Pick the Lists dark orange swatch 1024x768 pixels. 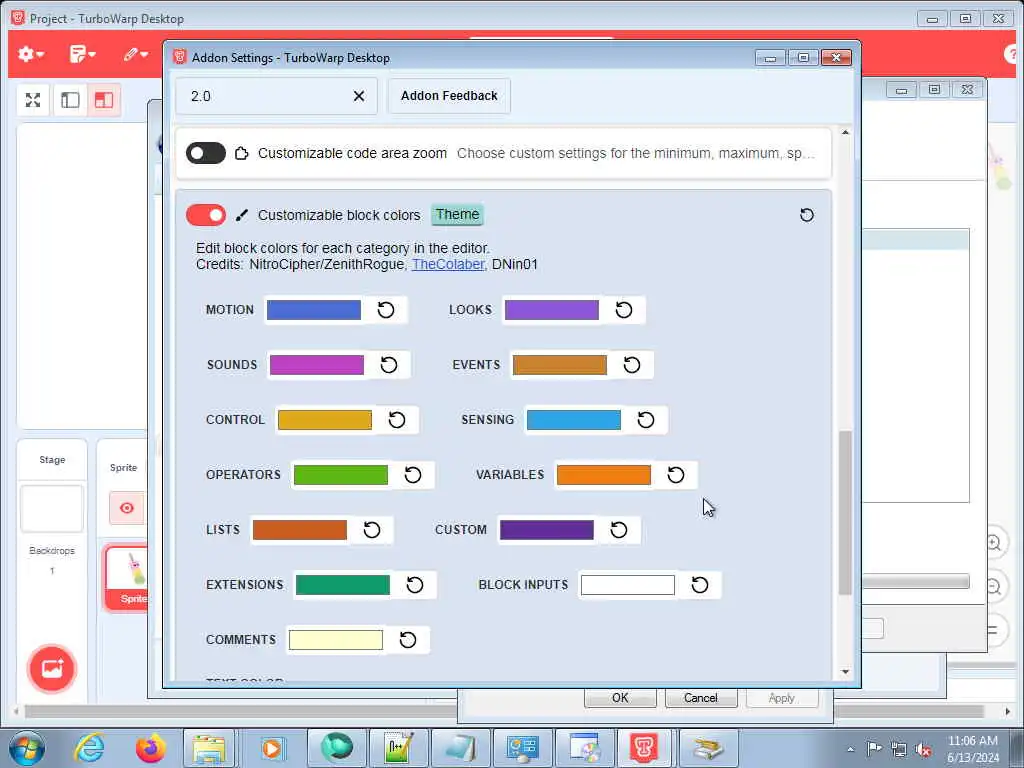pos(300,530)
